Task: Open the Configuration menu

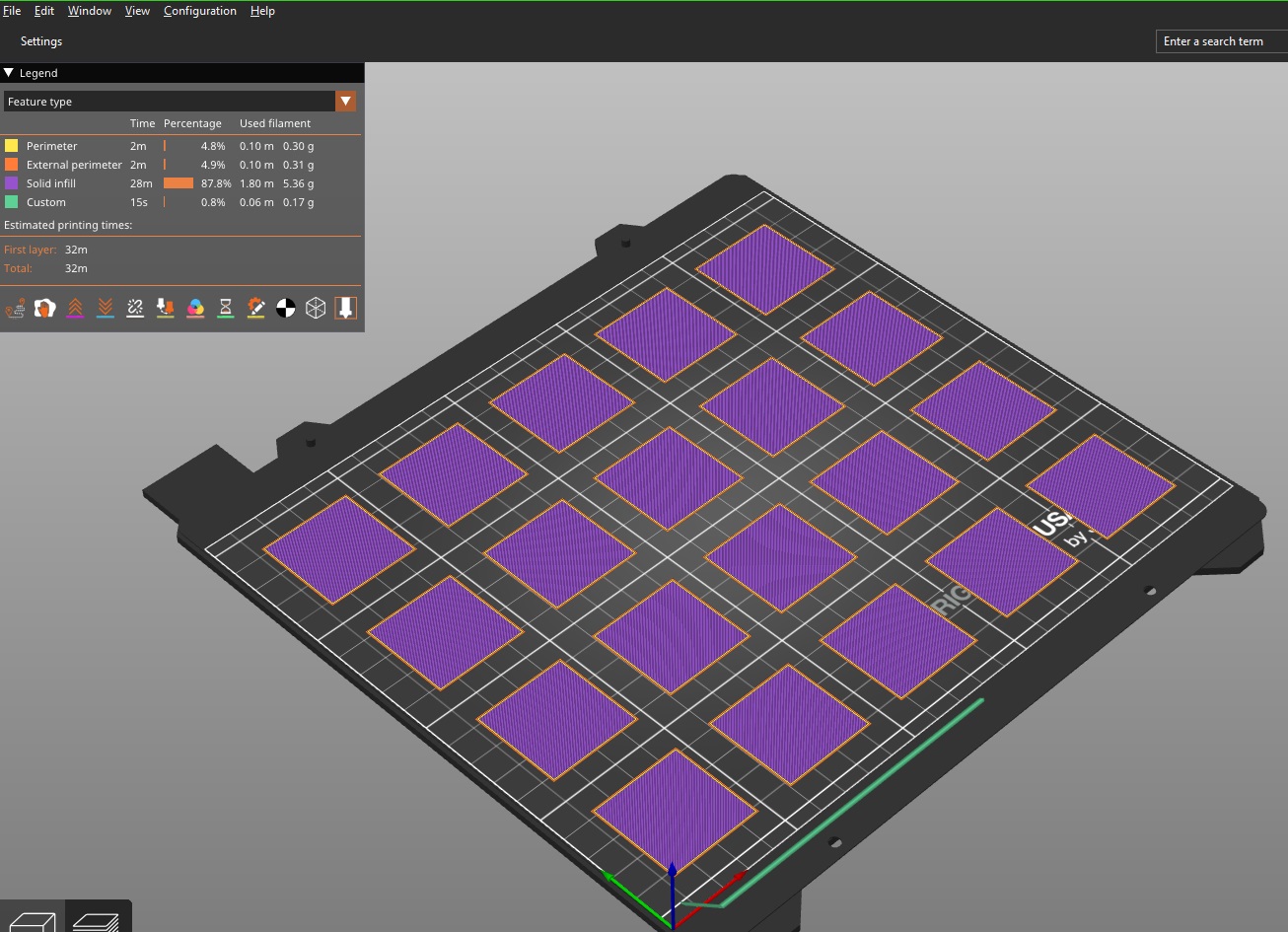Action: 199,11
